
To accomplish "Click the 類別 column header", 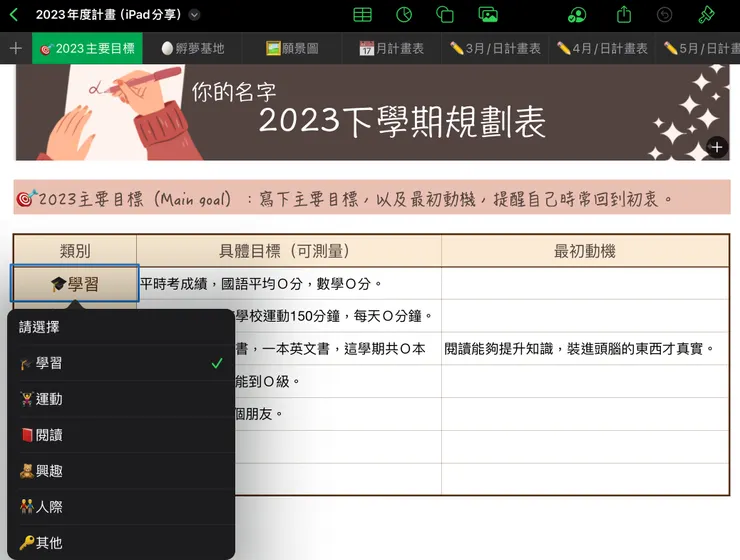I will click(75, 251).
